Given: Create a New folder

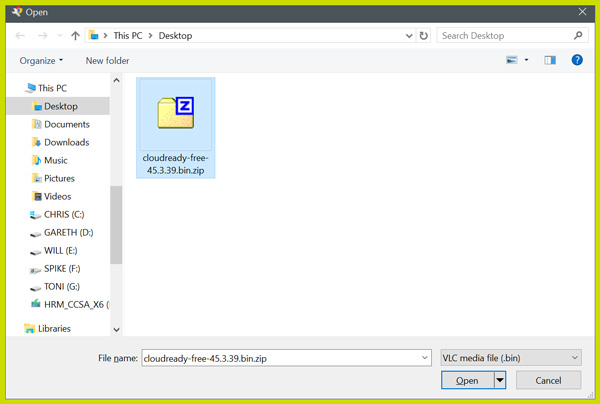Looking at the screenshot, I should click(108, 60).
